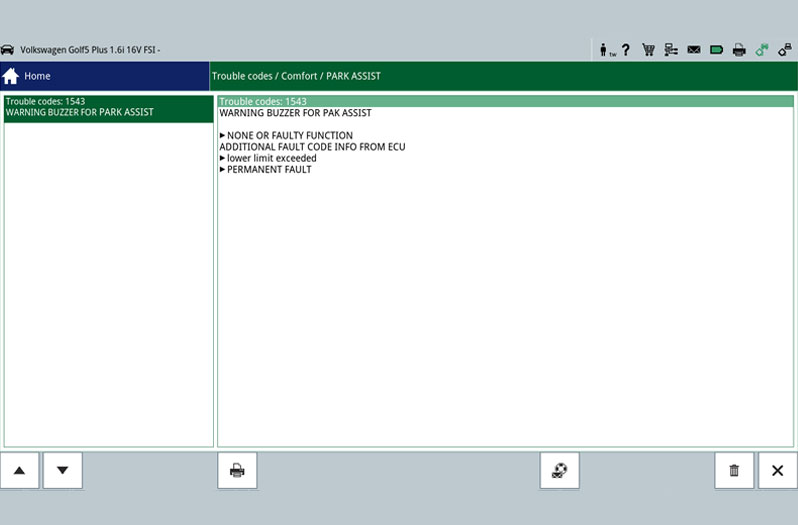Close the trouble codes screen
Screen dimensions: 798x525
pos(778,471)
